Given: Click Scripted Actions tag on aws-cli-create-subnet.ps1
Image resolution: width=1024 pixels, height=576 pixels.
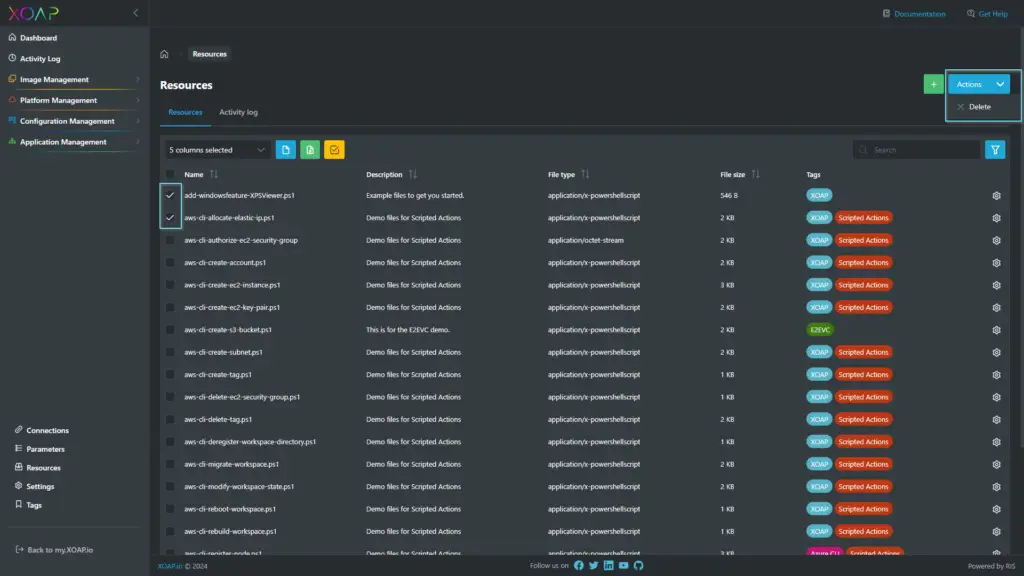Looking at the screenshot, I should tap(863, 352).
